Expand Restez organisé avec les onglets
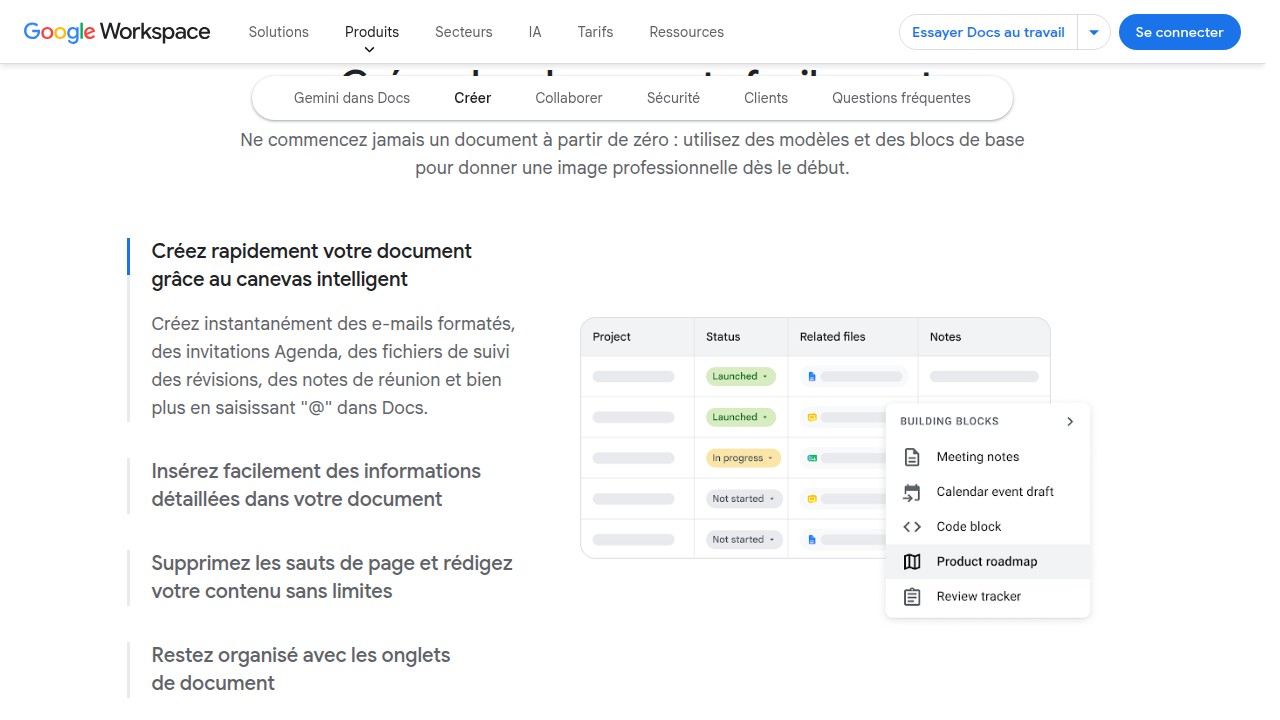Screen dimensions: 1280x720 (x=301, y=669)
